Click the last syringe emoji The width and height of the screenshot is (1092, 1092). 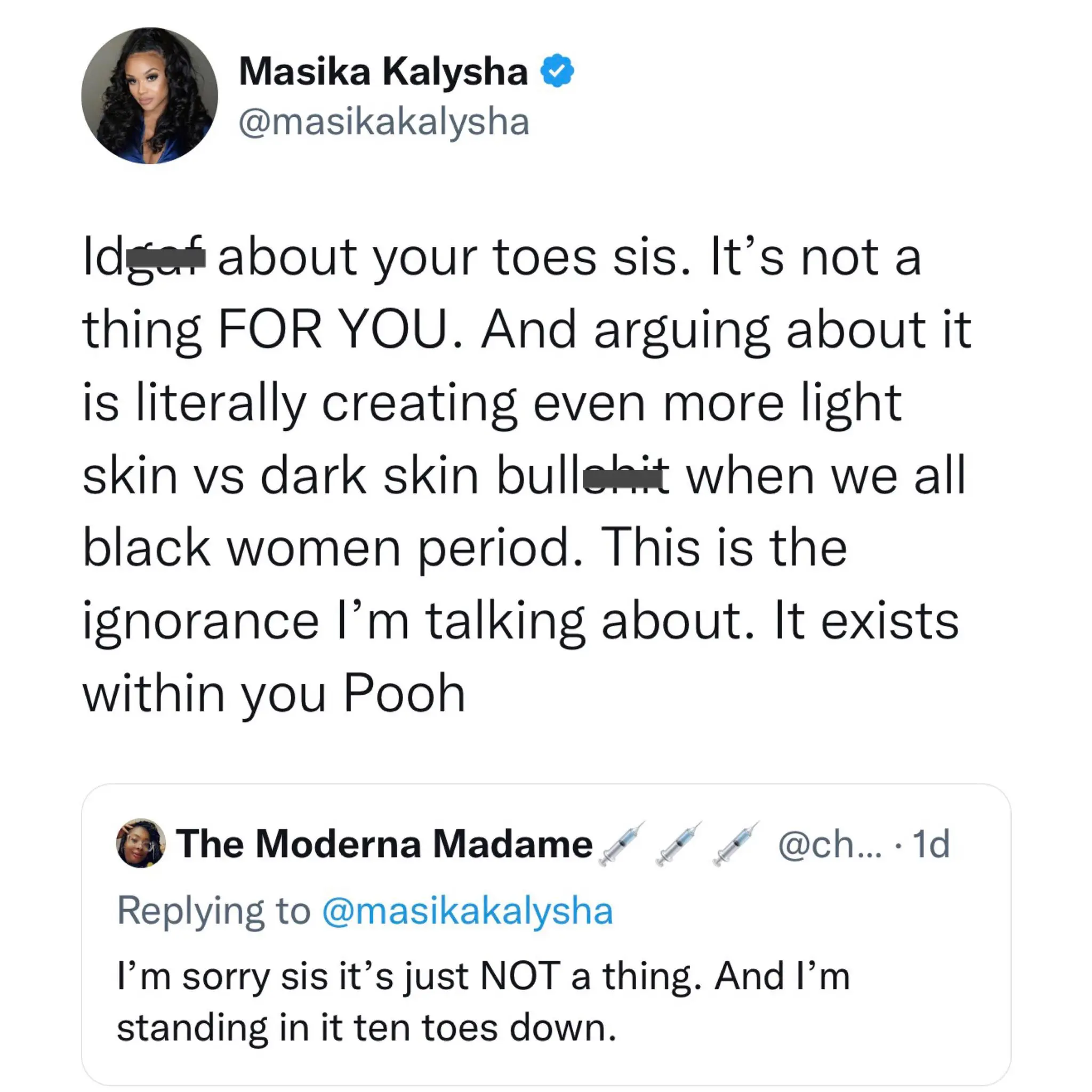pos(736,844)
